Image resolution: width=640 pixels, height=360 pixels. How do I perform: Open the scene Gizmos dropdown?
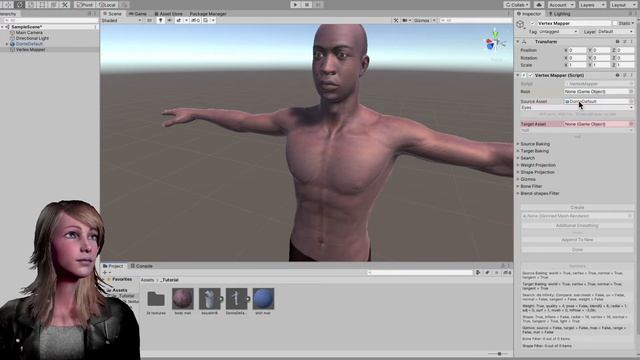424,20
